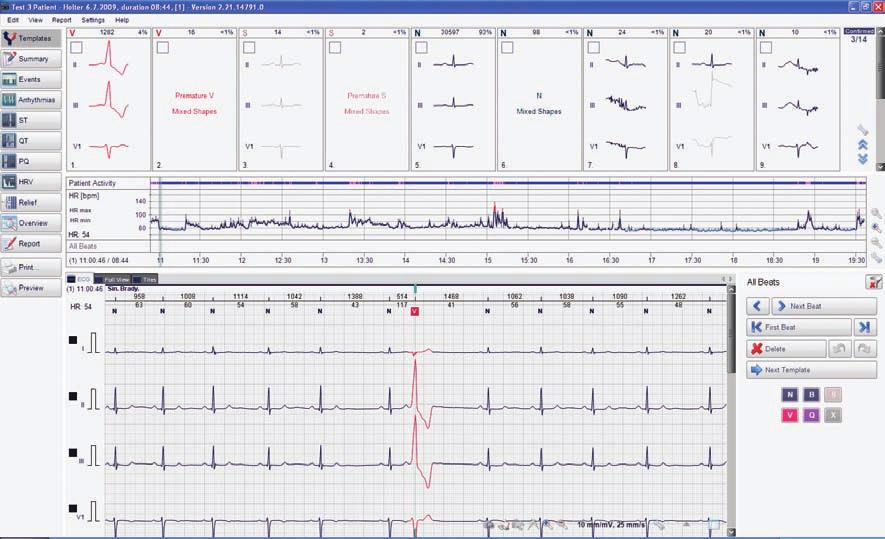The width and height of the screenshot is (885, 539).
Task: Tick checkbox of template 4 Premature S
Action: pos(335,47)
